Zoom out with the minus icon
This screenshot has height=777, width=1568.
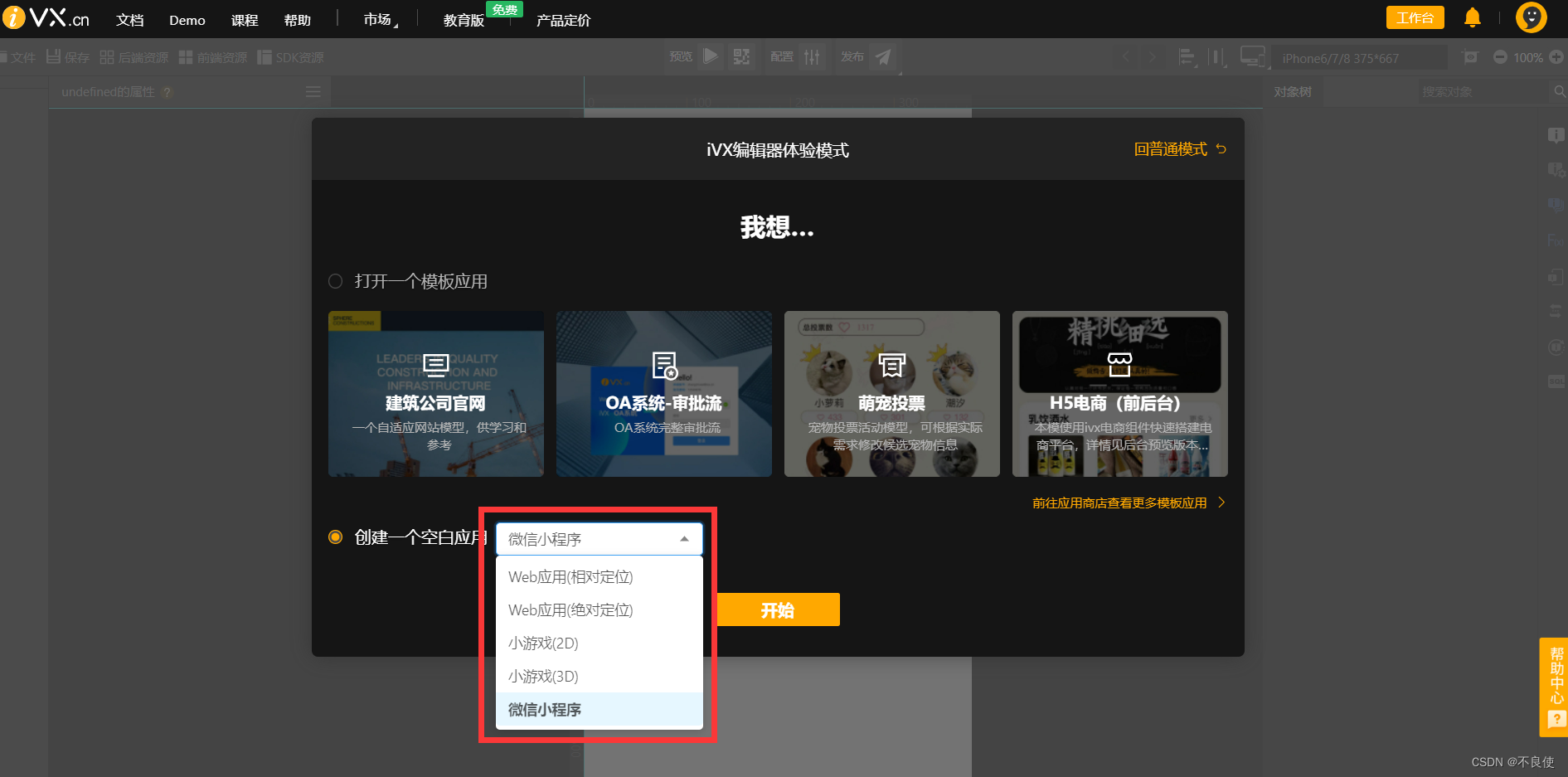tap(1500, 57)
